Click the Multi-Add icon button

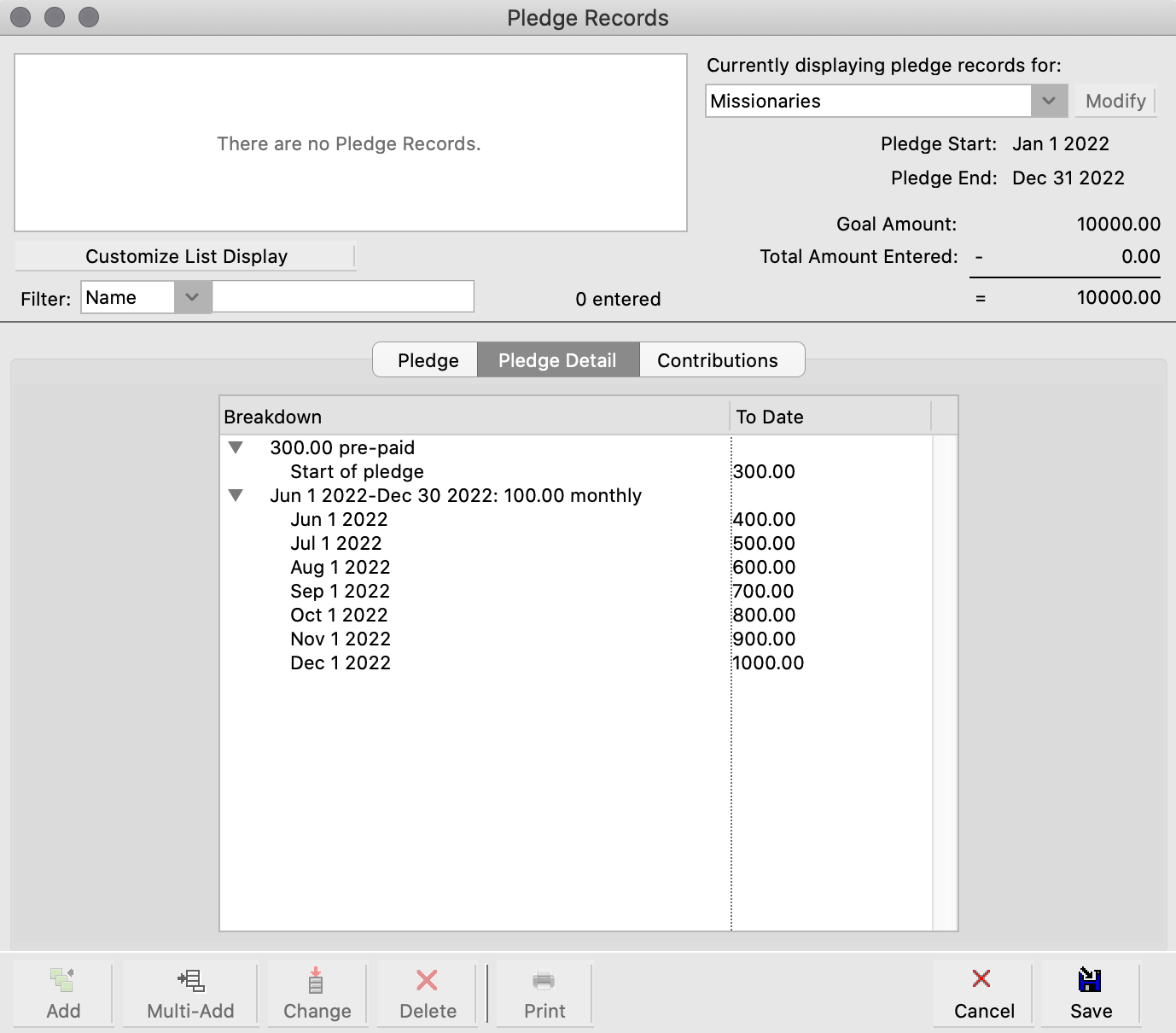(x=190, y=994)
